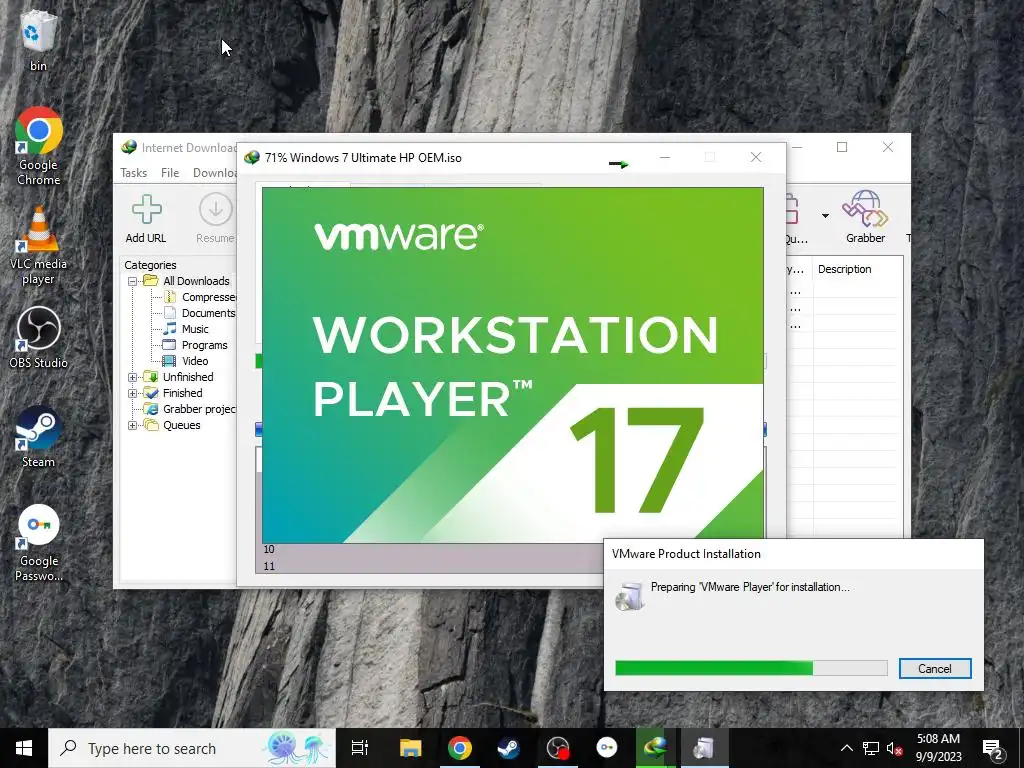The image size is (1024, 768).
Task: Open Task View on the taskbar
Action: click(x=360, y=748)
